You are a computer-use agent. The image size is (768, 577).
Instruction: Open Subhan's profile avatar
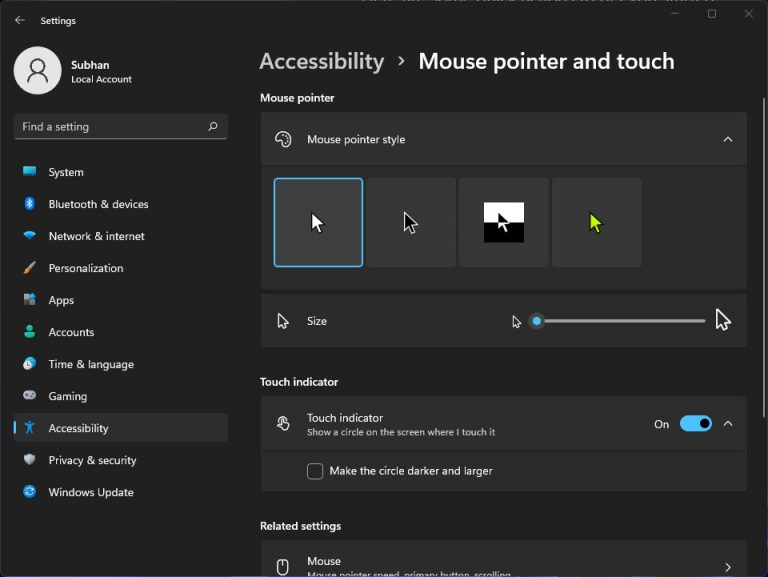point(38,71)
